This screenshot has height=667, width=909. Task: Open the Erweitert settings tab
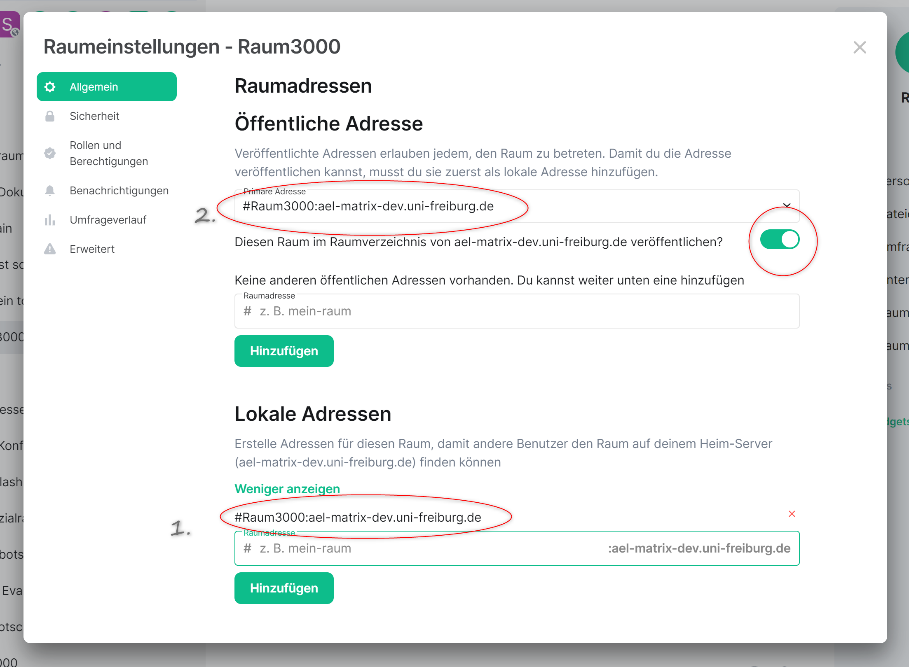[107, 249]
